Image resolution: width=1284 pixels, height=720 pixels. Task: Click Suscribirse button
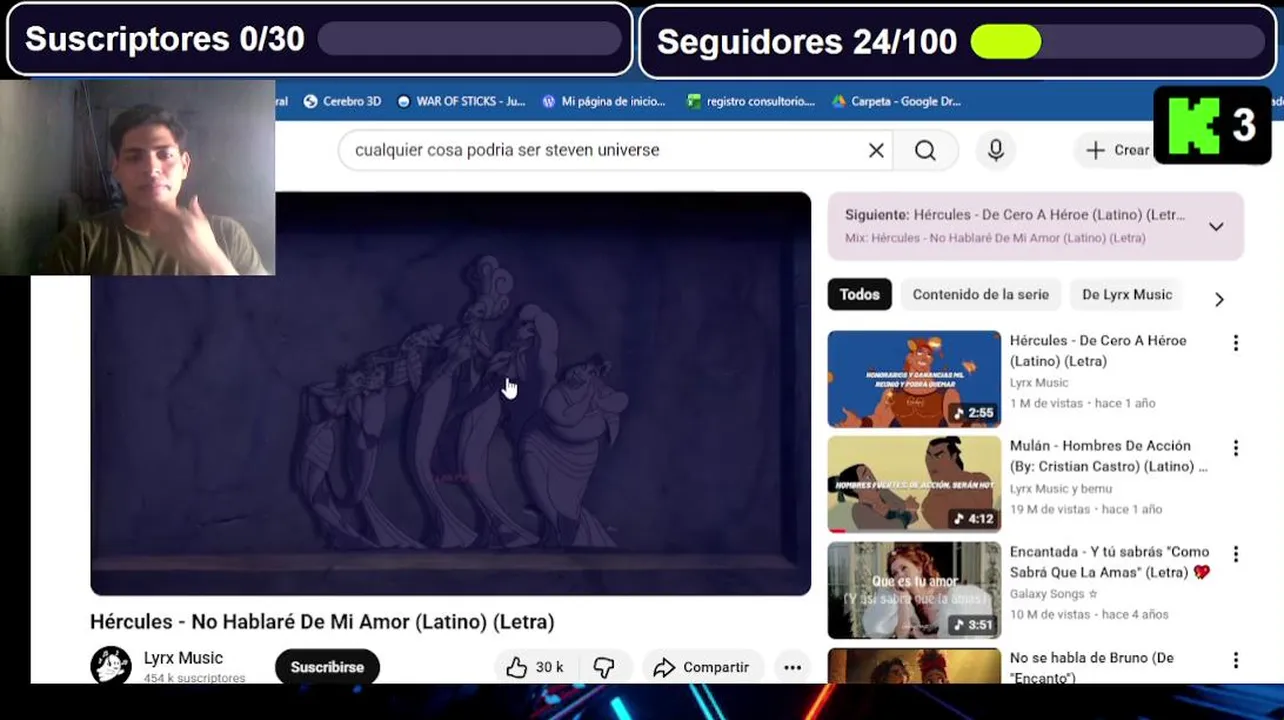(327, 667)
